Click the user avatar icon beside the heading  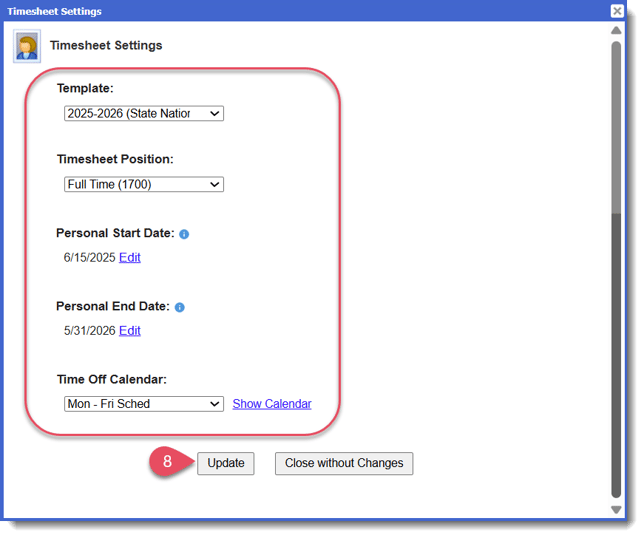tap(27, 46)
